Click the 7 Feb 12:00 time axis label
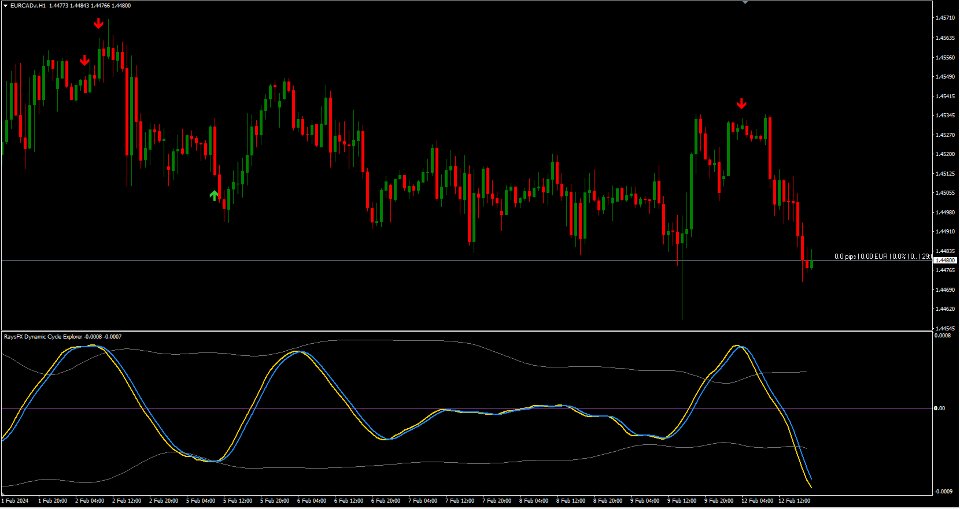Screen dimensions: 960x509 pyautogui.click(x=460, y=501)
